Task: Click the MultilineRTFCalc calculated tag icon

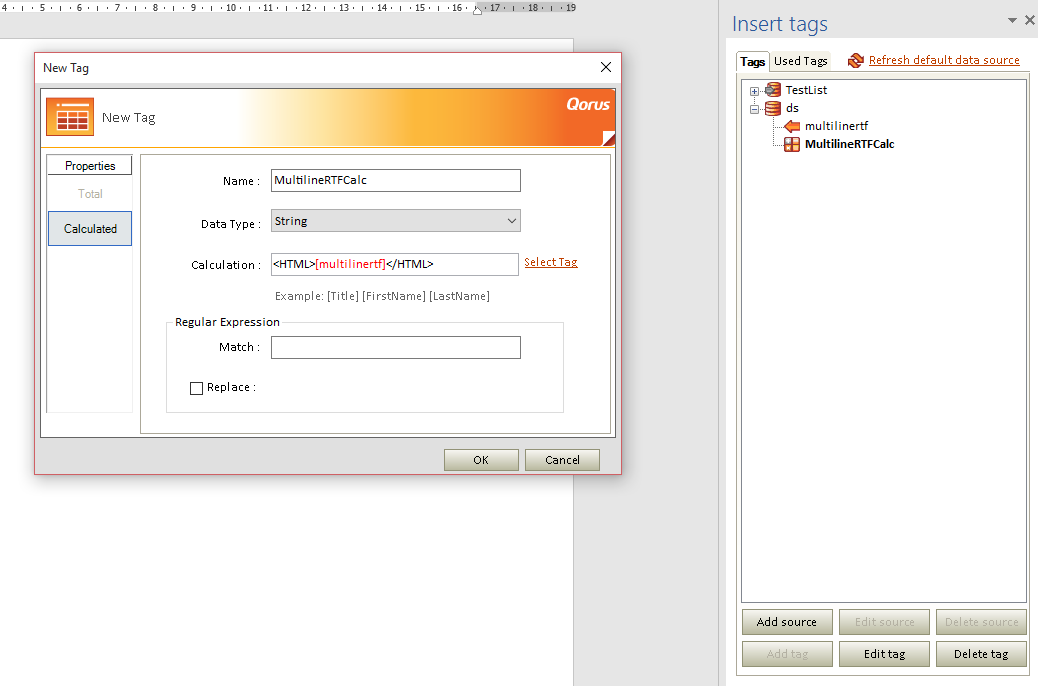Action: coord(792,144)
